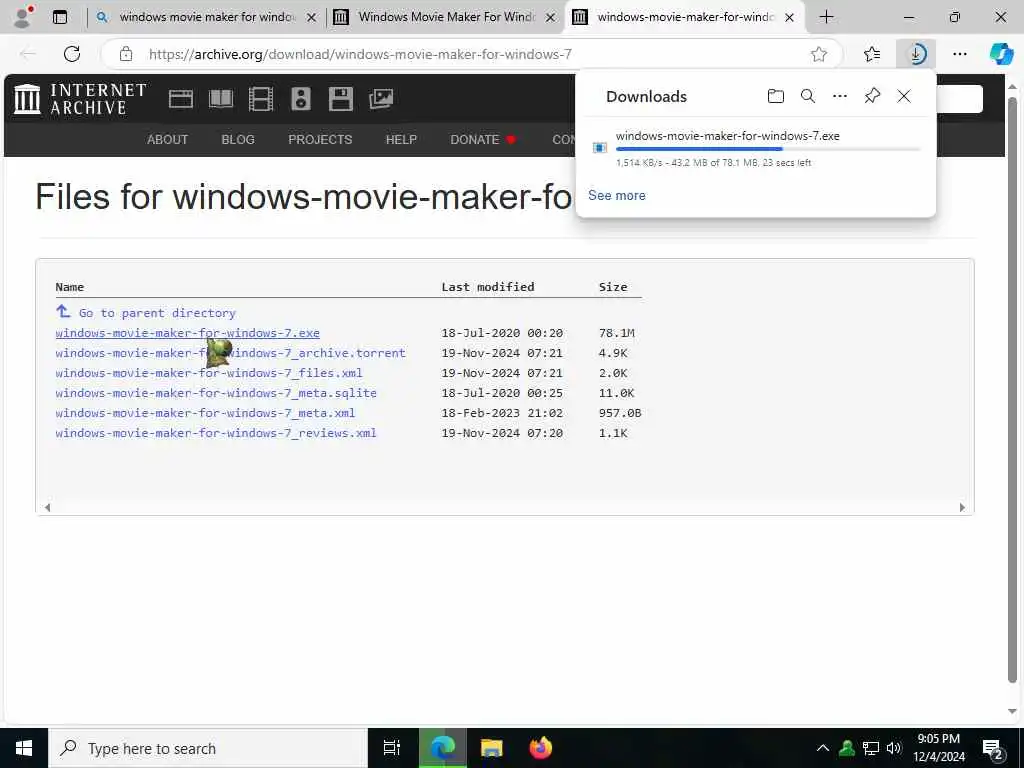Pin the Downloads panel
Viewport: 1024px width, 768px height.
872,97
